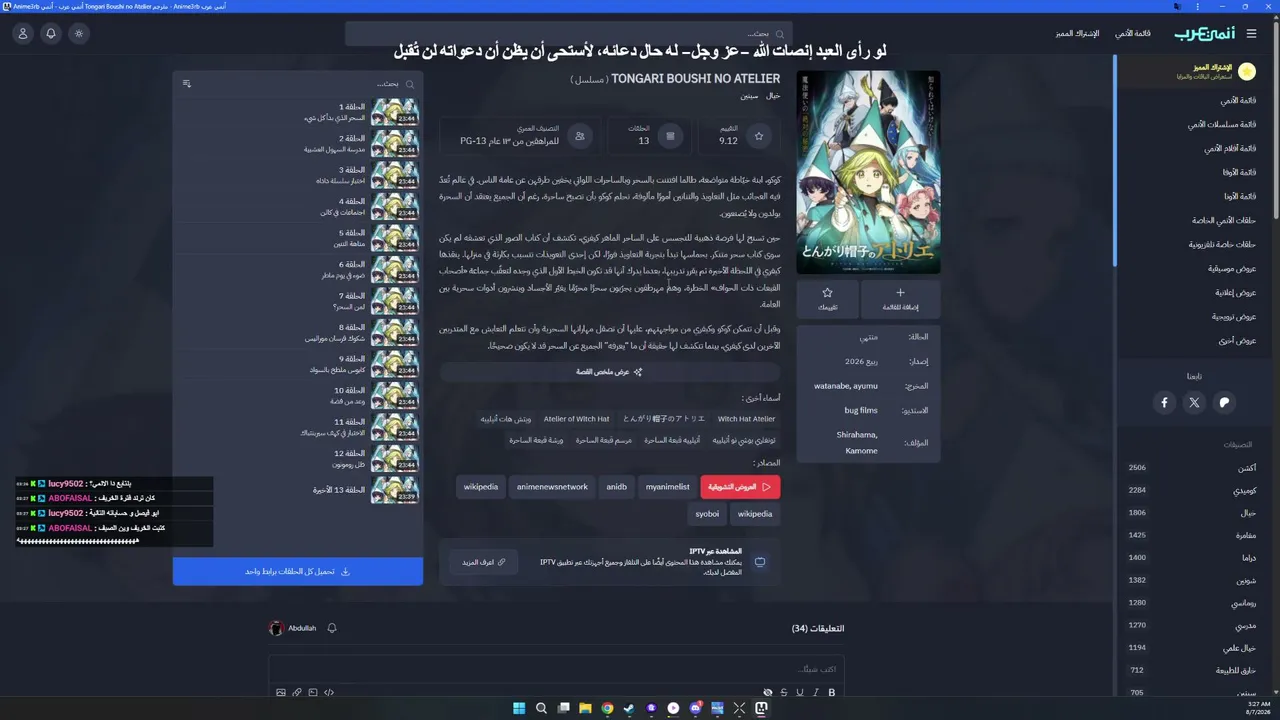Image resolution: width=1280 pixels, height=720 pixels.
Task: Click Abdullah's avatar in the comments header
Action: [x=276, y=628]
